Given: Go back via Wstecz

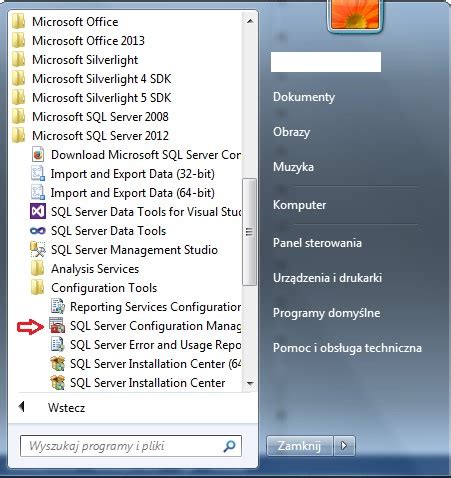Looking at the screenshot, I should click(66, 408).
